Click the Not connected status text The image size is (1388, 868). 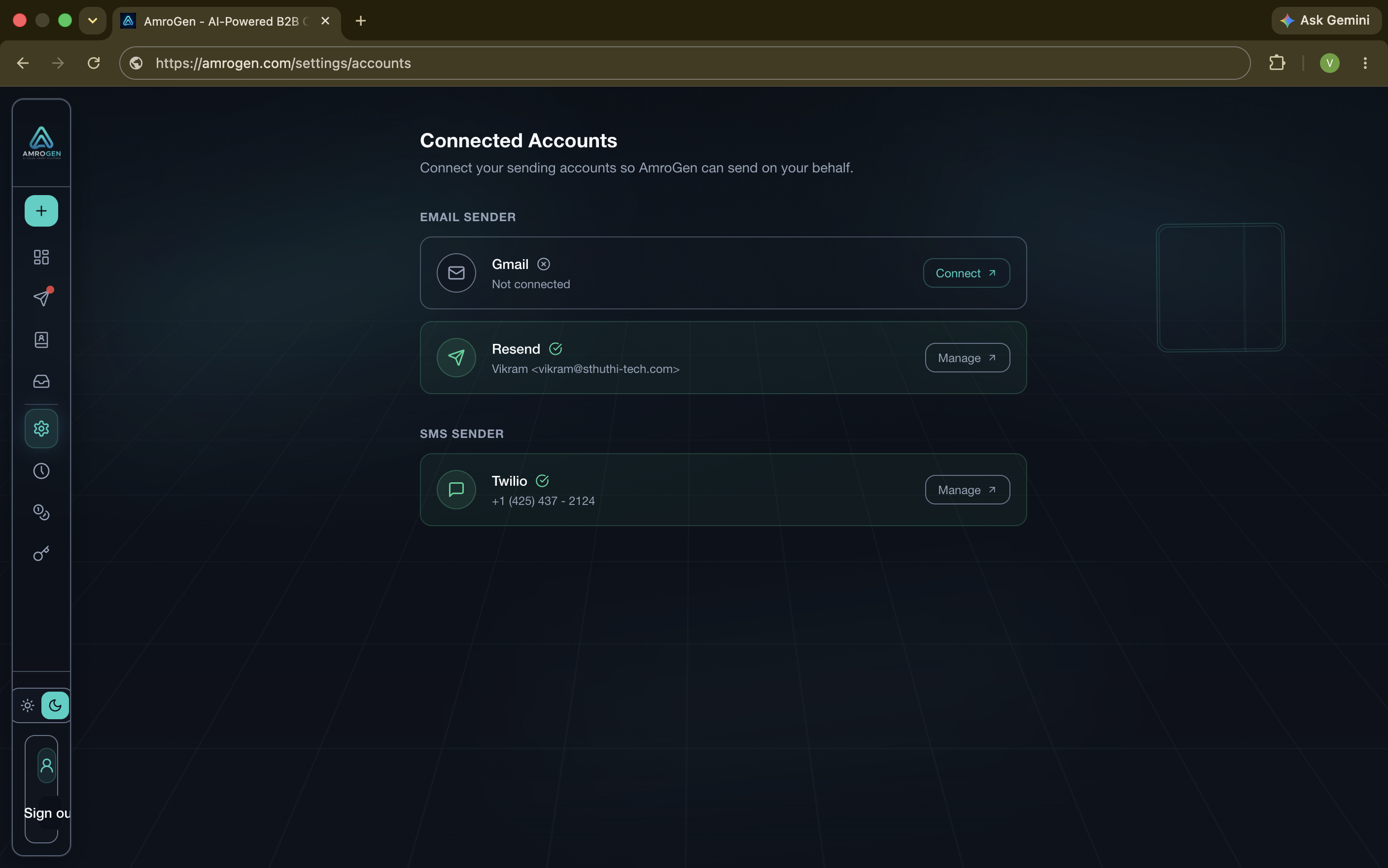click(x=531, y=284)
